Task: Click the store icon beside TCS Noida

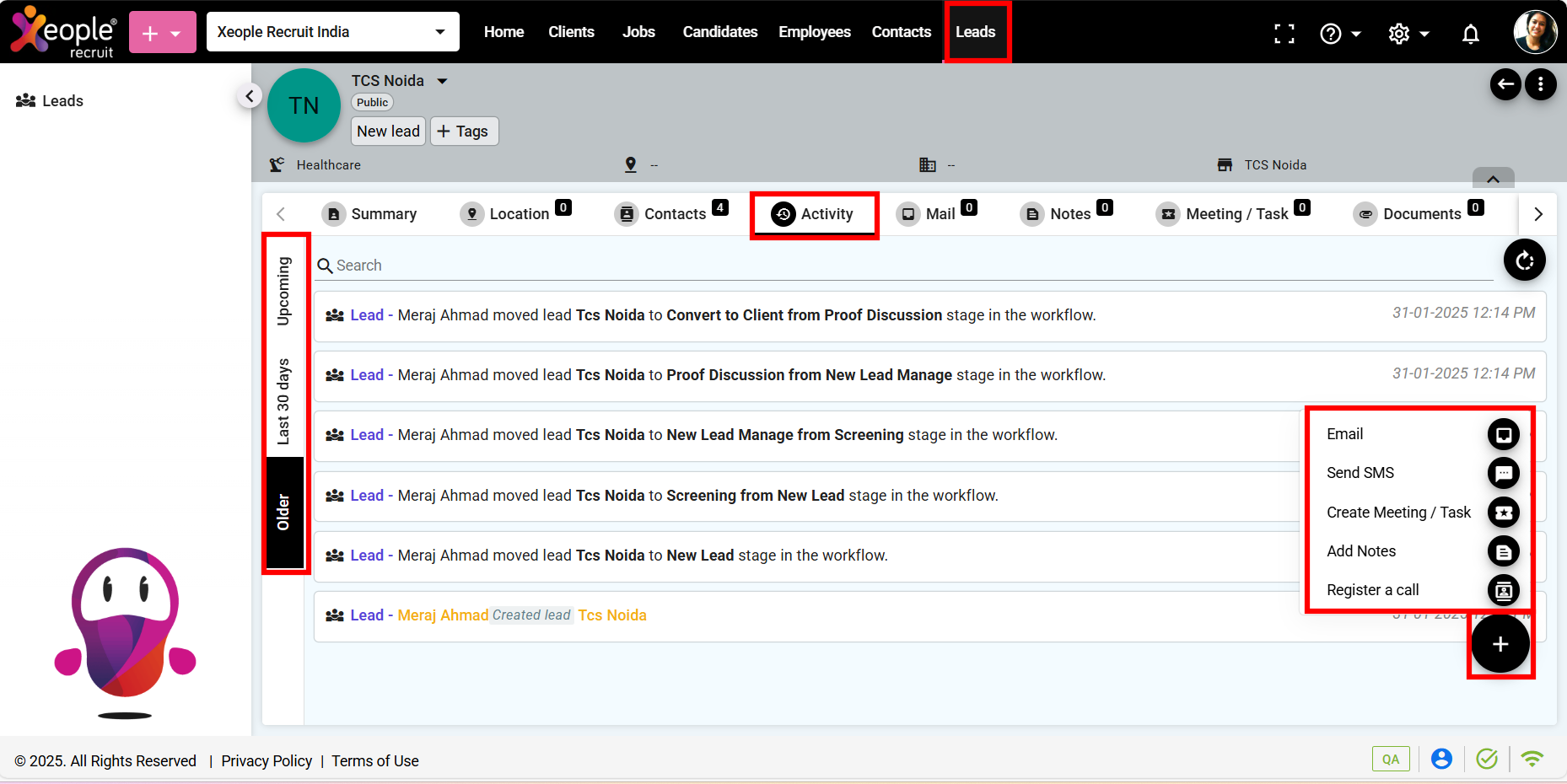Action: pyautogui.click(x=1225, y=164)
